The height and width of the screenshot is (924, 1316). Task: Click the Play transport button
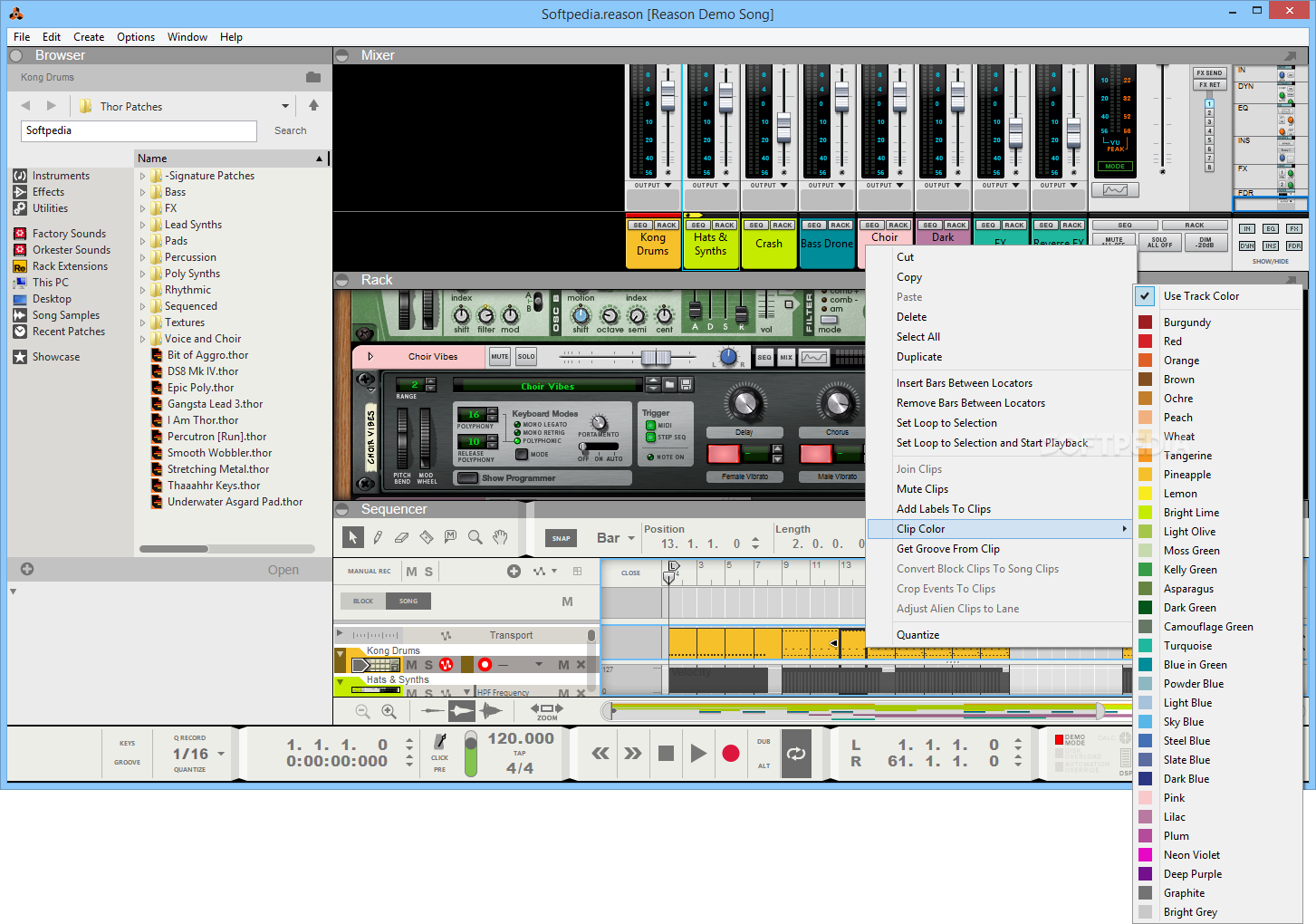click(x=698, y=753)
